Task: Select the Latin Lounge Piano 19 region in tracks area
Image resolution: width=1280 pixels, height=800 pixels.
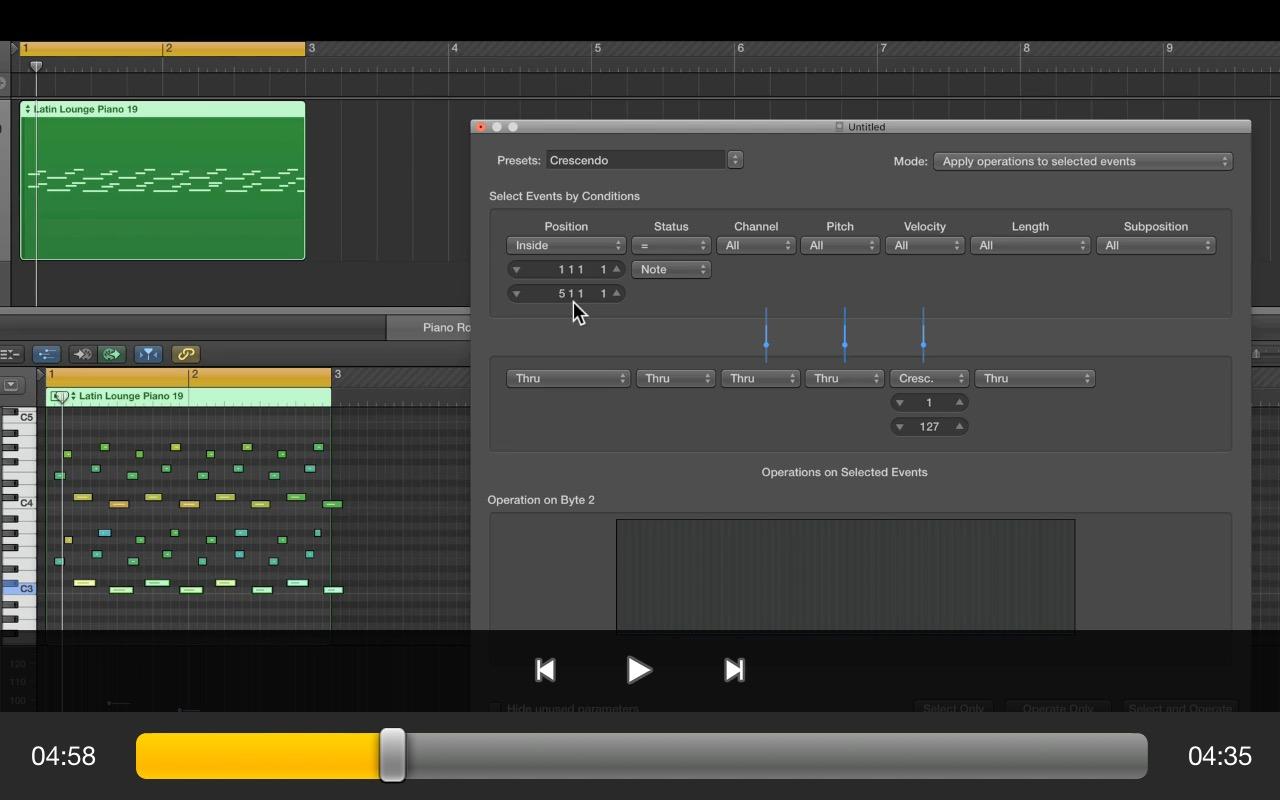Action: pyautogui.click(x=163, y=180)
